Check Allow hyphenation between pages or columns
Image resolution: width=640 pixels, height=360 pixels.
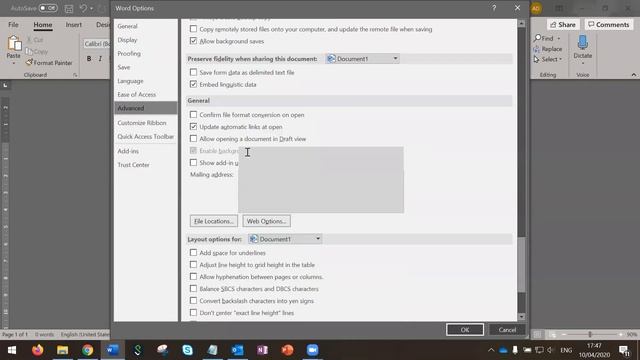[x=193, y=277]
